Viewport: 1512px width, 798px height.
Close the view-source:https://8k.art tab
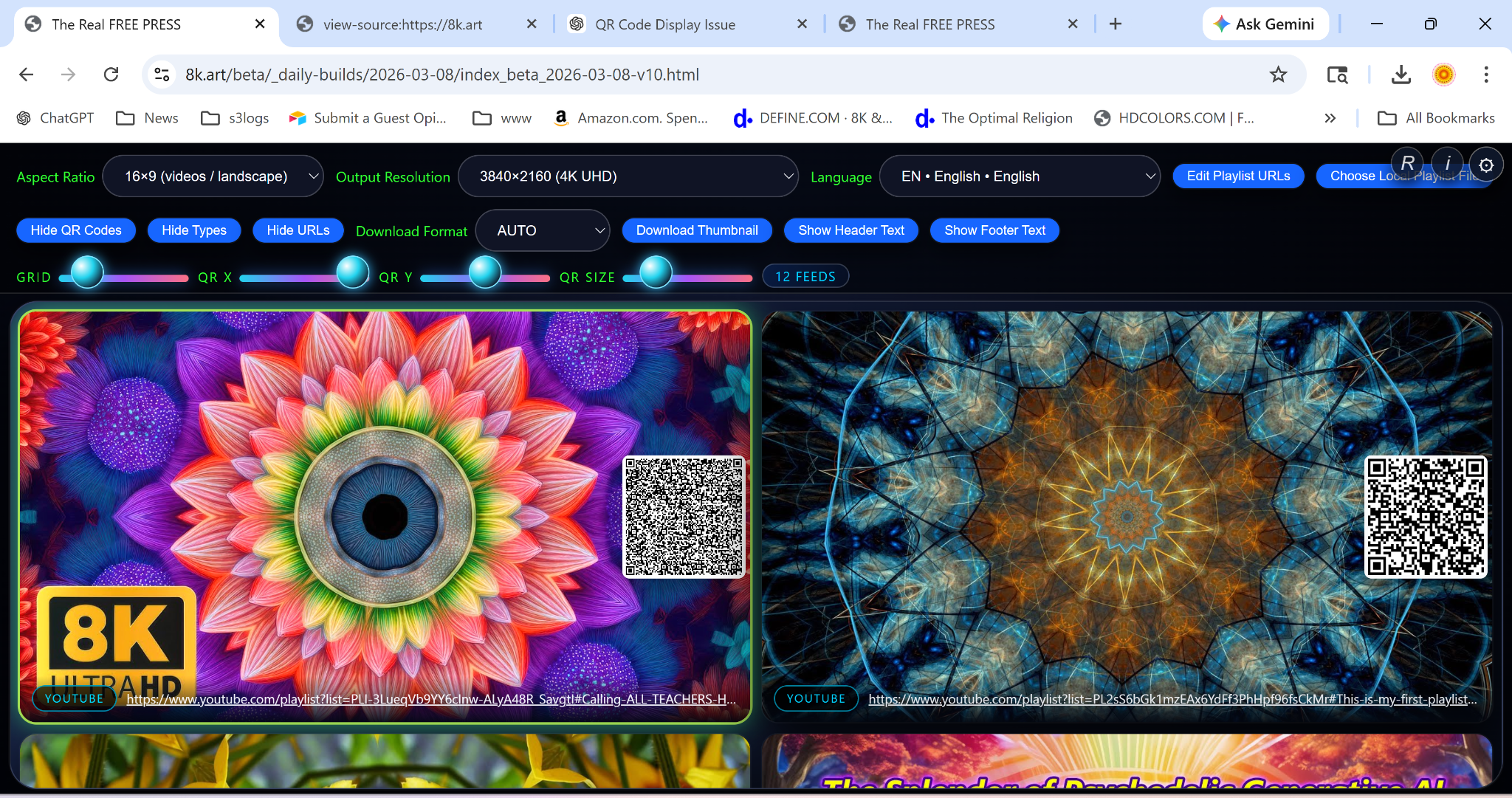(x=532, y=24)
